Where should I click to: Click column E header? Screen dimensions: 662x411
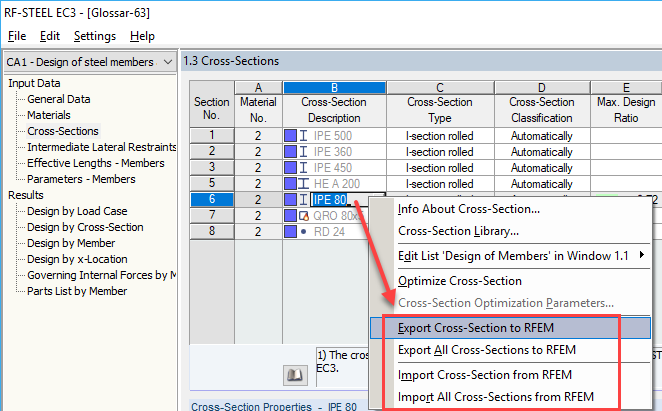point(626,88)
